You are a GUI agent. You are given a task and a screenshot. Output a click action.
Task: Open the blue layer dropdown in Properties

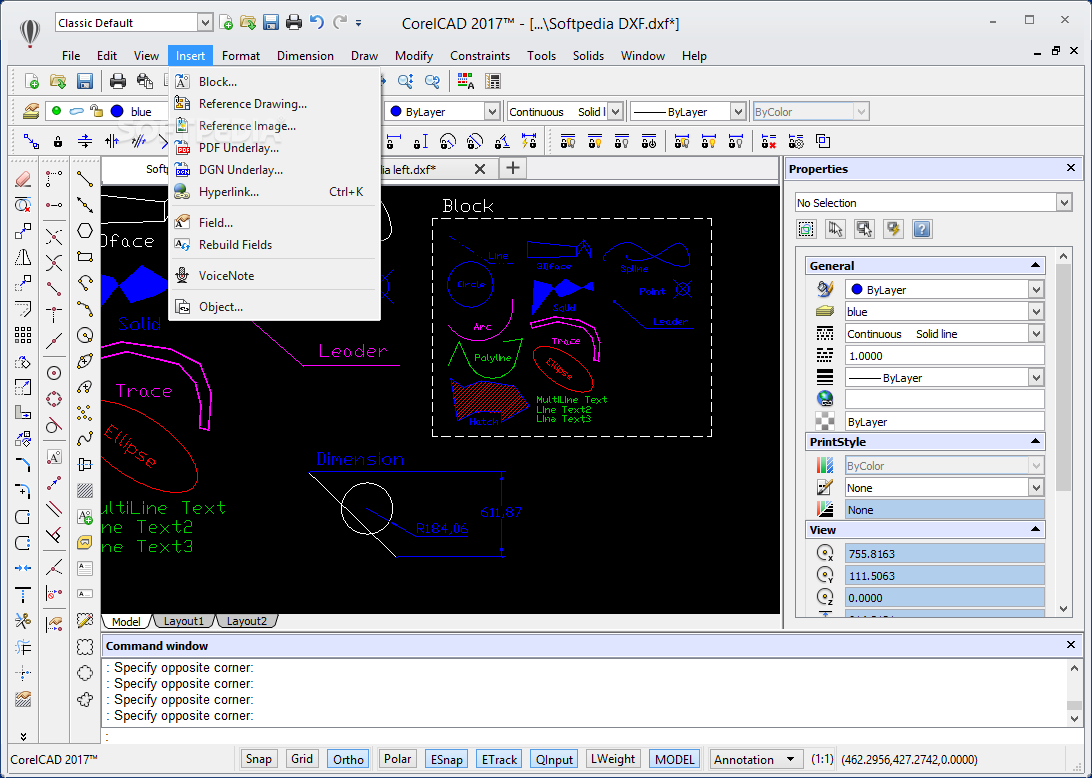[1036, 312]
